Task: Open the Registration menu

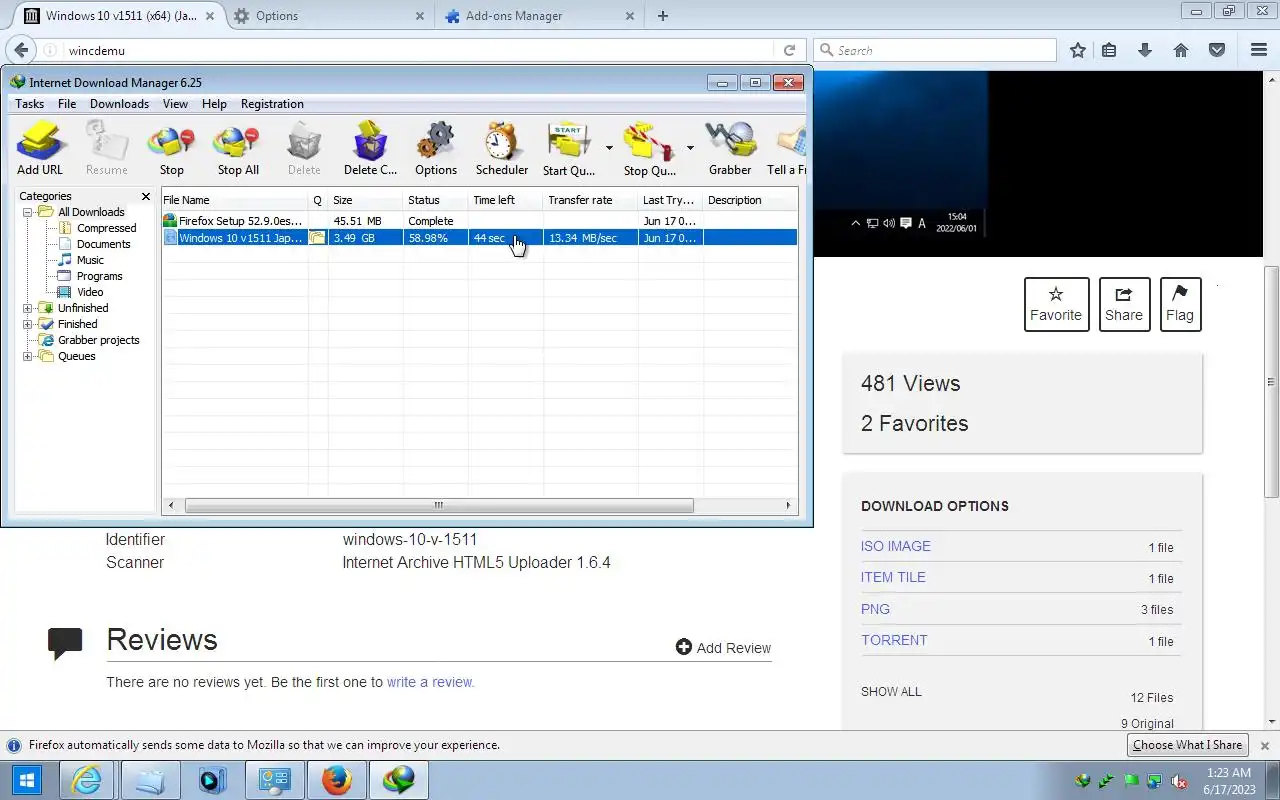Action: [x=272, y=104]
